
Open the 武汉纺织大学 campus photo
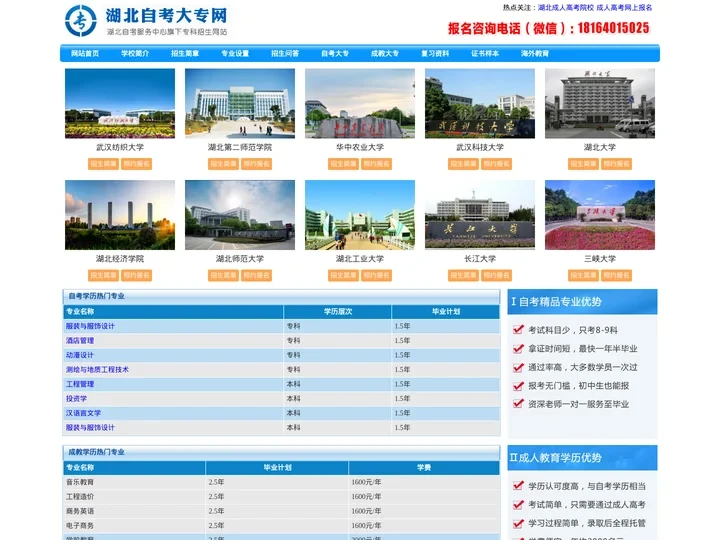pyautogui.click(x=120, y=103)
